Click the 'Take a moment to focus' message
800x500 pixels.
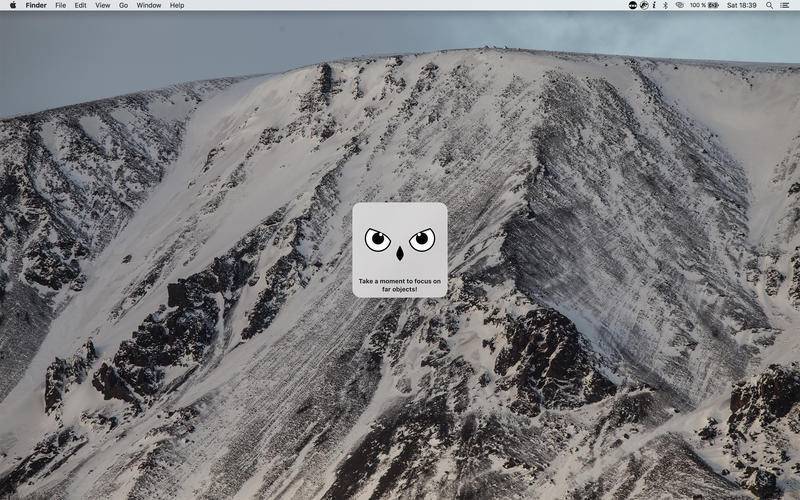pyautogui.click(x=399, y=285)
